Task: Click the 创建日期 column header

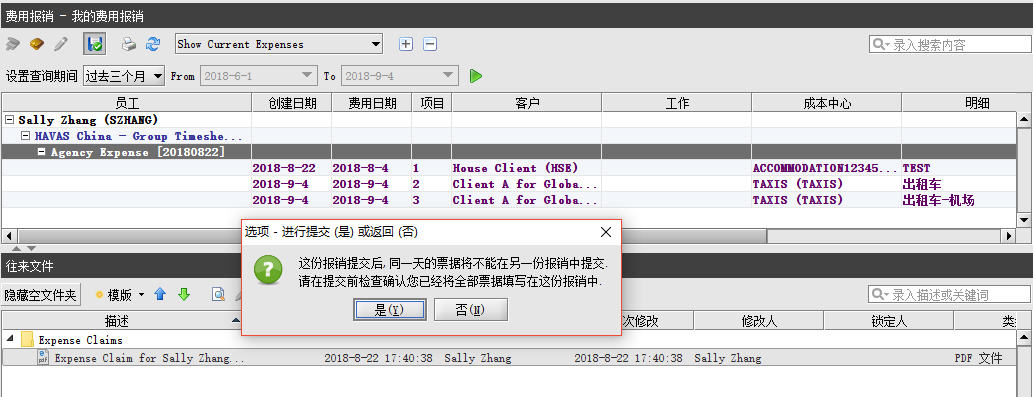Action: pos(291,103)
